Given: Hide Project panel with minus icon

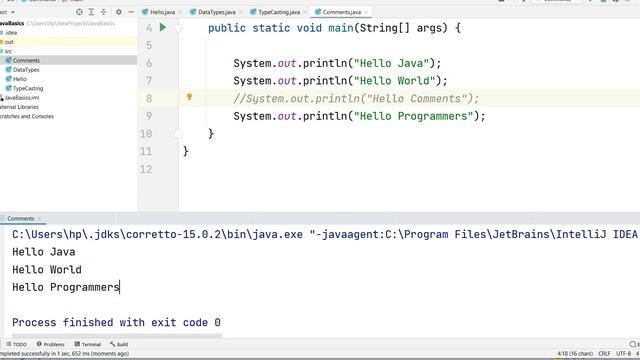Looking at the screenshot, I should [x=131, y=12].
